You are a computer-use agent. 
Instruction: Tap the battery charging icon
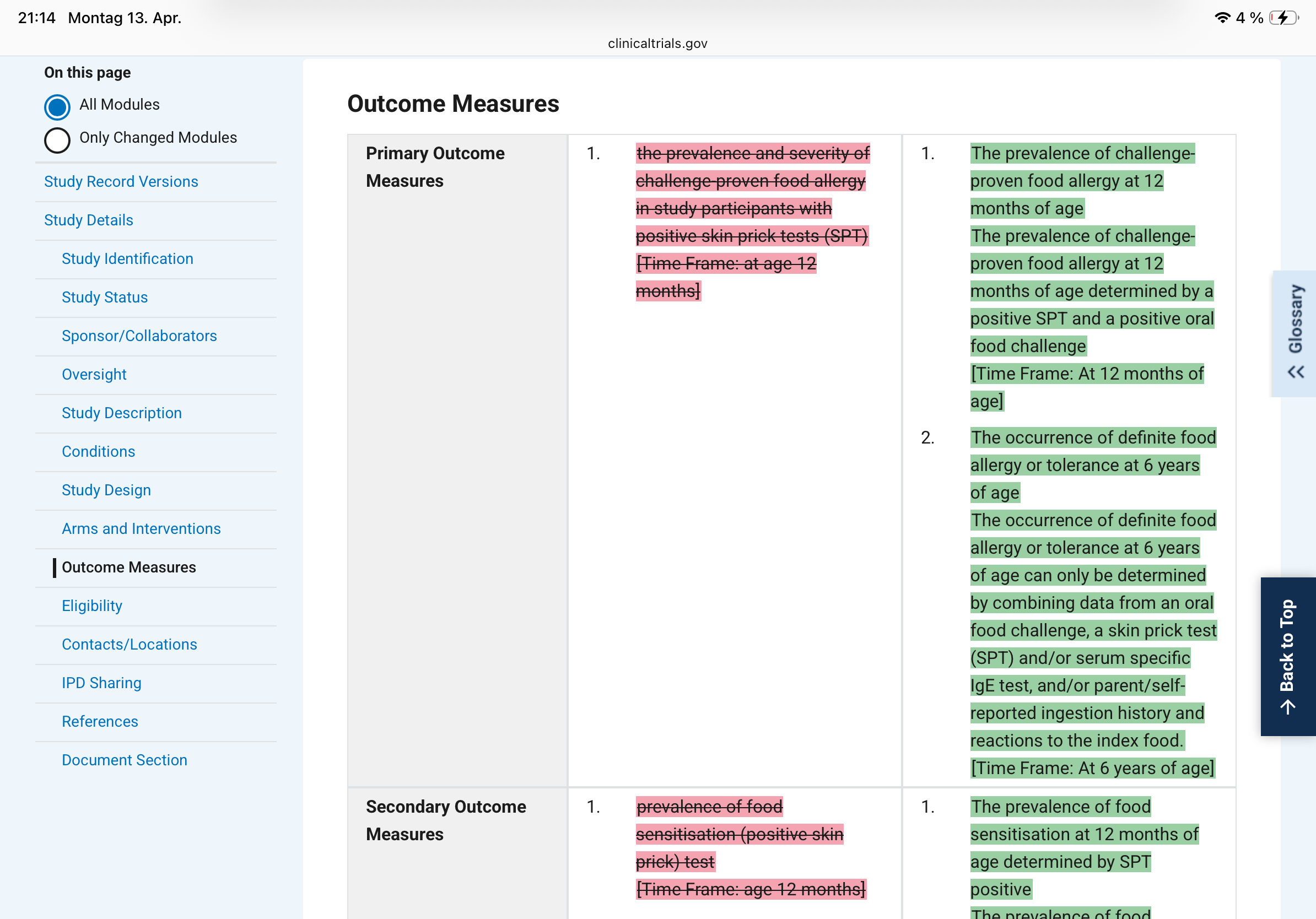tap(1283, 18)
